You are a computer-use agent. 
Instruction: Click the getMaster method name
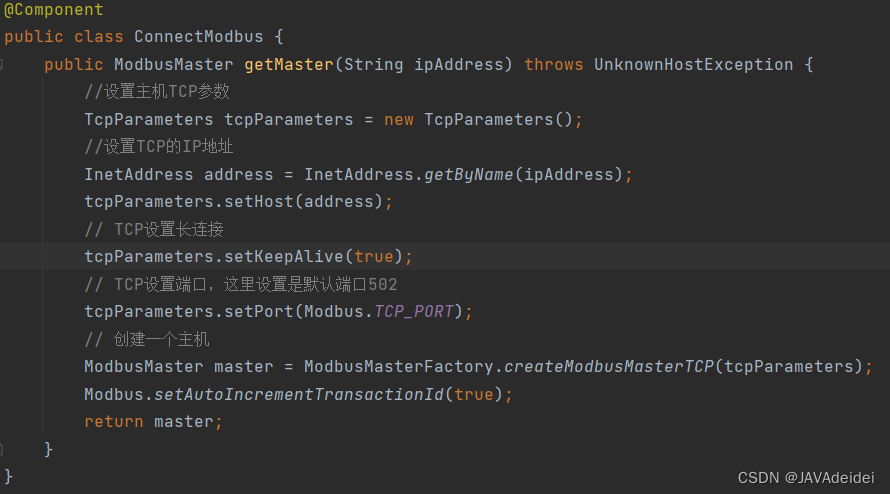(289, 65)
